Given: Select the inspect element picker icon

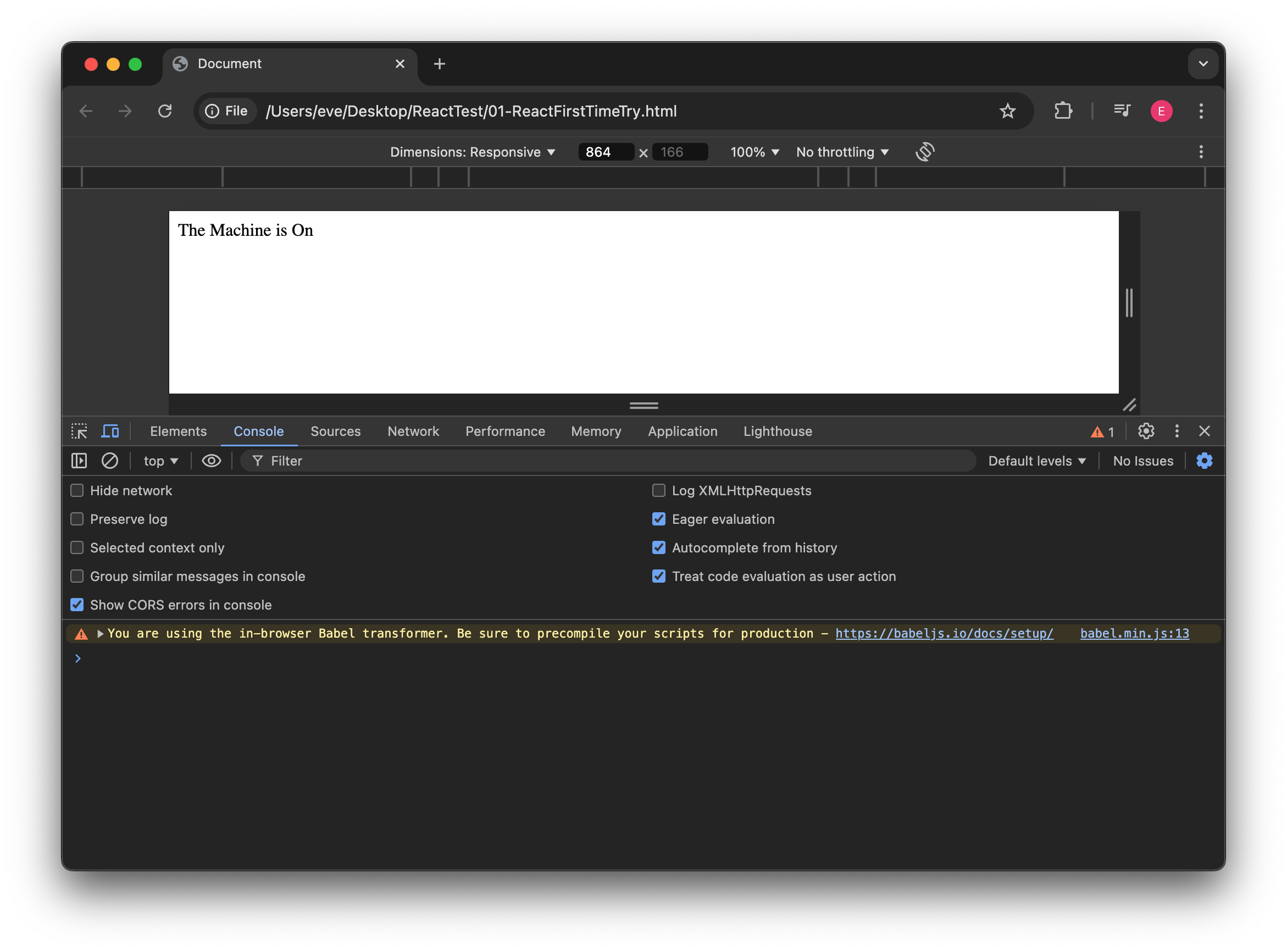Looking at the screenshot, I should (x=79, y=431).
